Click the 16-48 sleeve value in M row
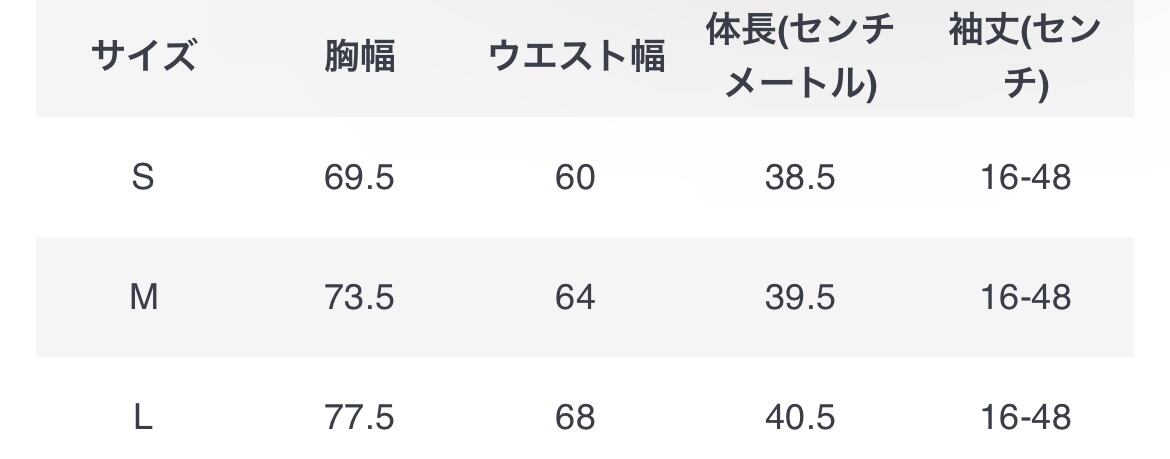1170x459 pixels. tap(1025, 297)
